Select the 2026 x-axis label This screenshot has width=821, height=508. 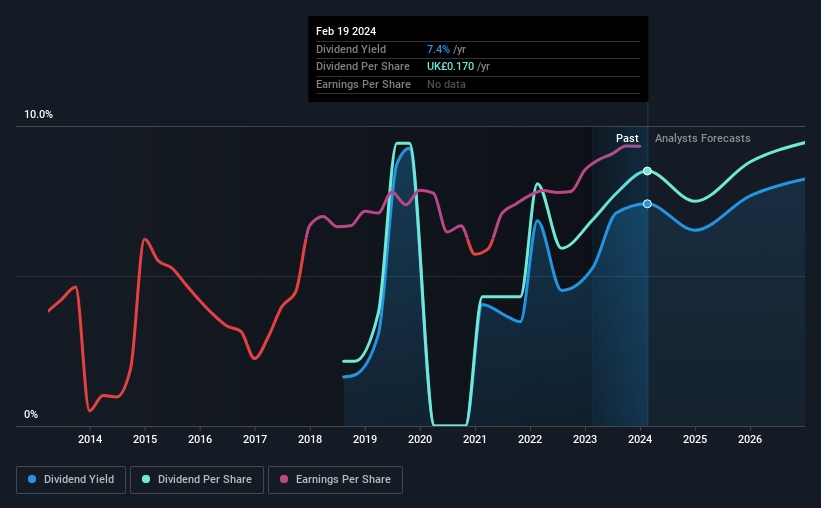[750, 439]
